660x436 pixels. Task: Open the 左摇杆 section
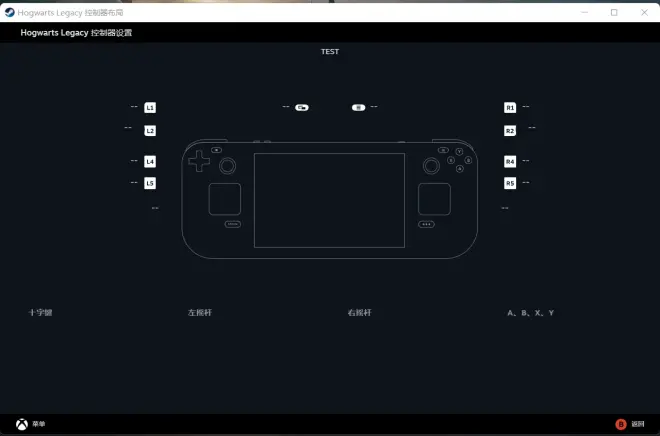[200, 313]
